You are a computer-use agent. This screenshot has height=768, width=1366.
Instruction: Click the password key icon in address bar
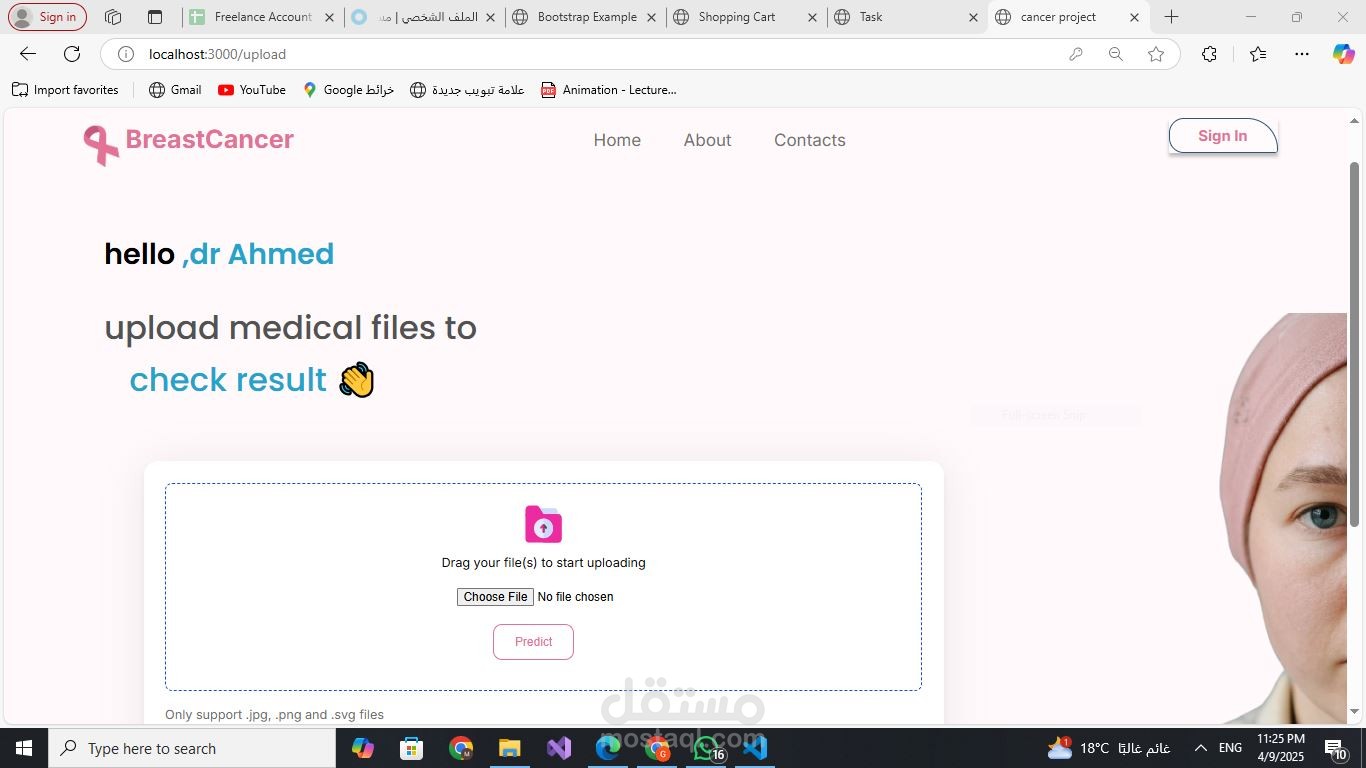click(x=1076, y=54)
